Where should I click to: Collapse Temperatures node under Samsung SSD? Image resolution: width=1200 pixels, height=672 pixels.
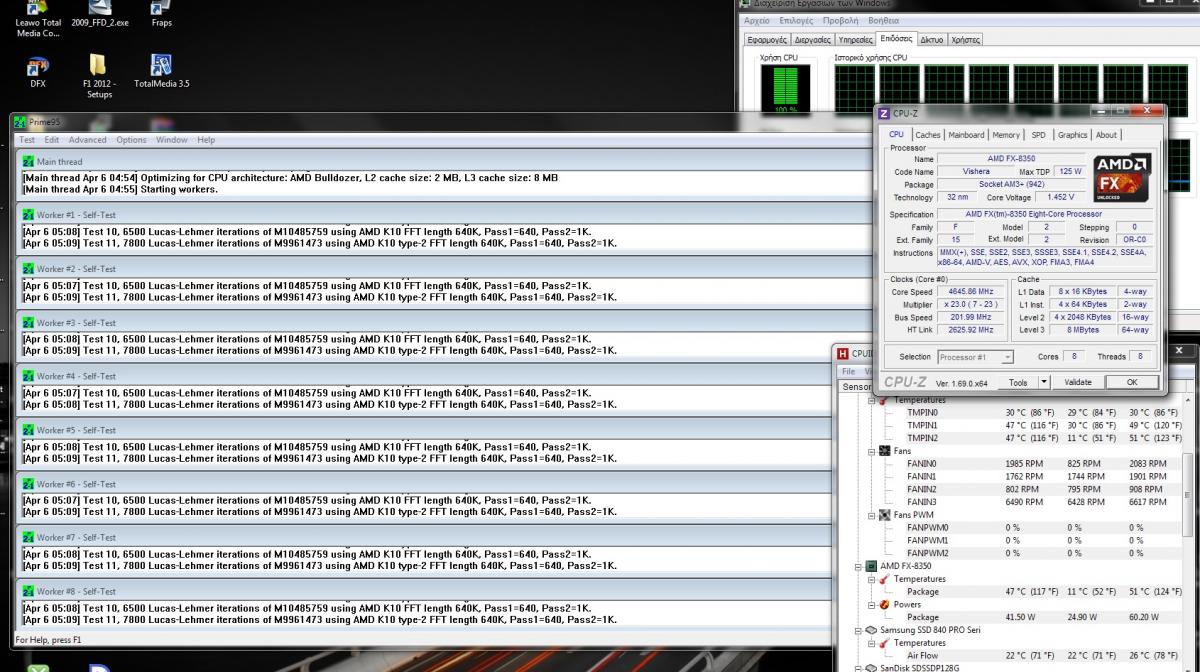click(871, 643)
